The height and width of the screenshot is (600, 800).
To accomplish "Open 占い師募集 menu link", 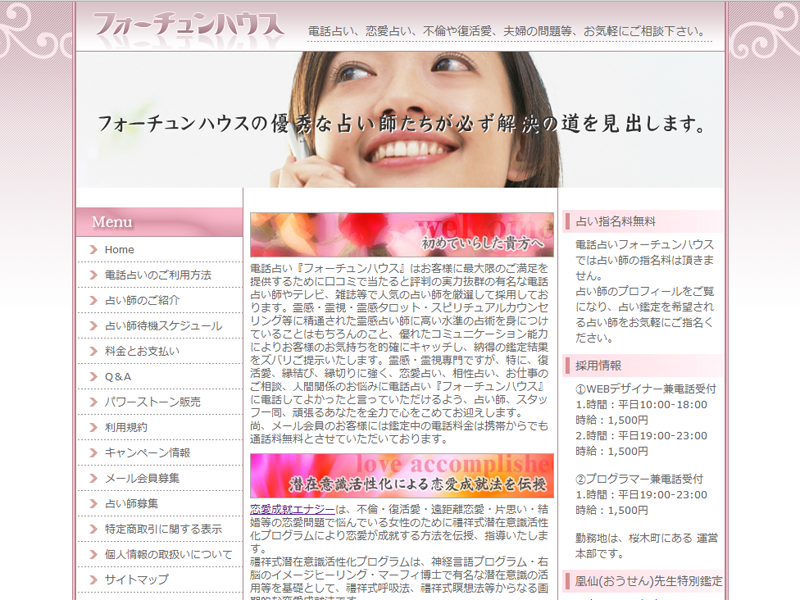I will click(x=131, y=504).
